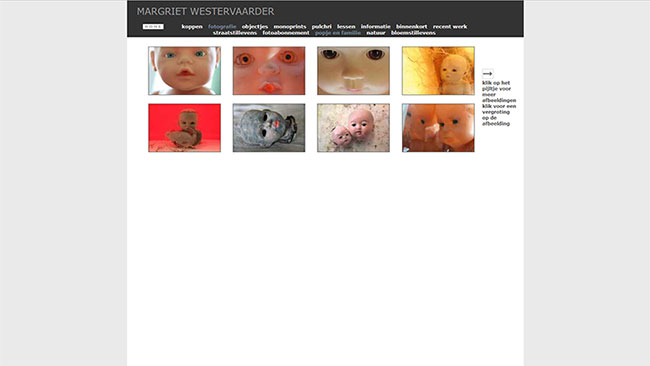Image resolution: width=650 pixels, height=366 pixels.
Task: Enlarge the red background doll thumbnail
Action: (x=184, y=128)
